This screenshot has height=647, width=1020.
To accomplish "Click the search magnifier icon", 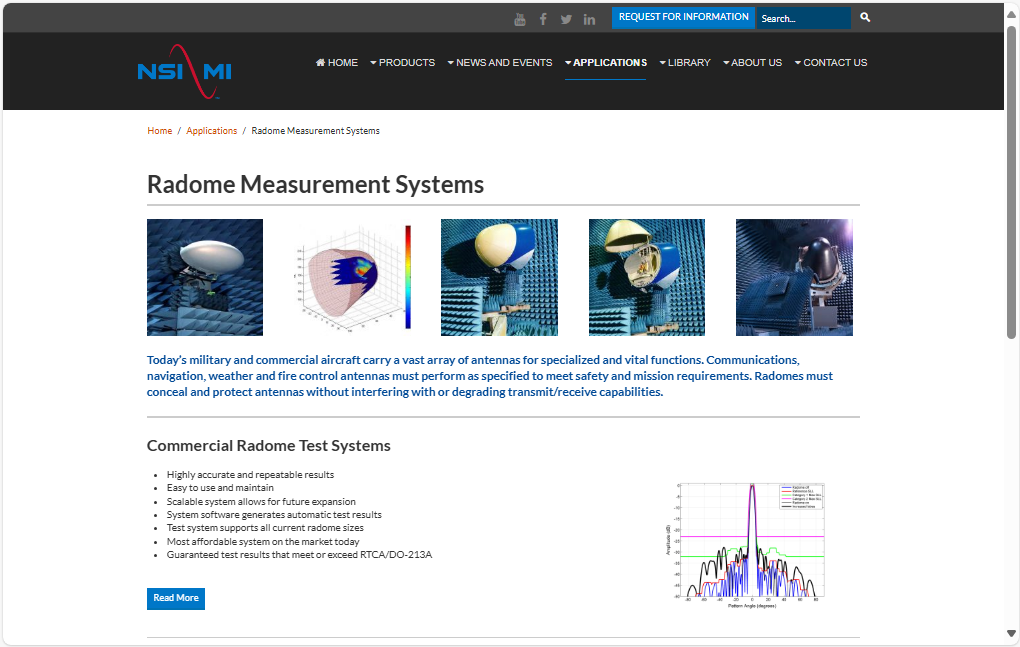I will 865,18.
